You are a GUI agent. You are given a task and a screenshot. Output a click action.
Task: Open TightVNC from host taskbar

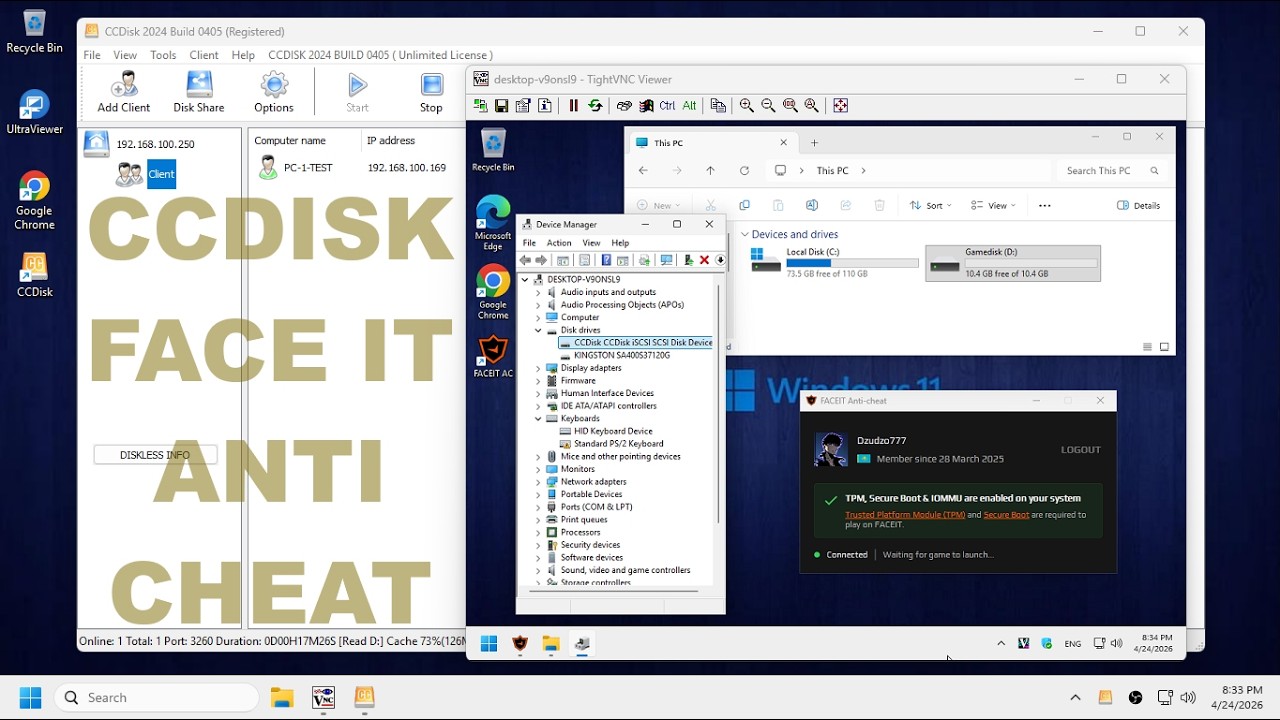click(x=323, y=697)
